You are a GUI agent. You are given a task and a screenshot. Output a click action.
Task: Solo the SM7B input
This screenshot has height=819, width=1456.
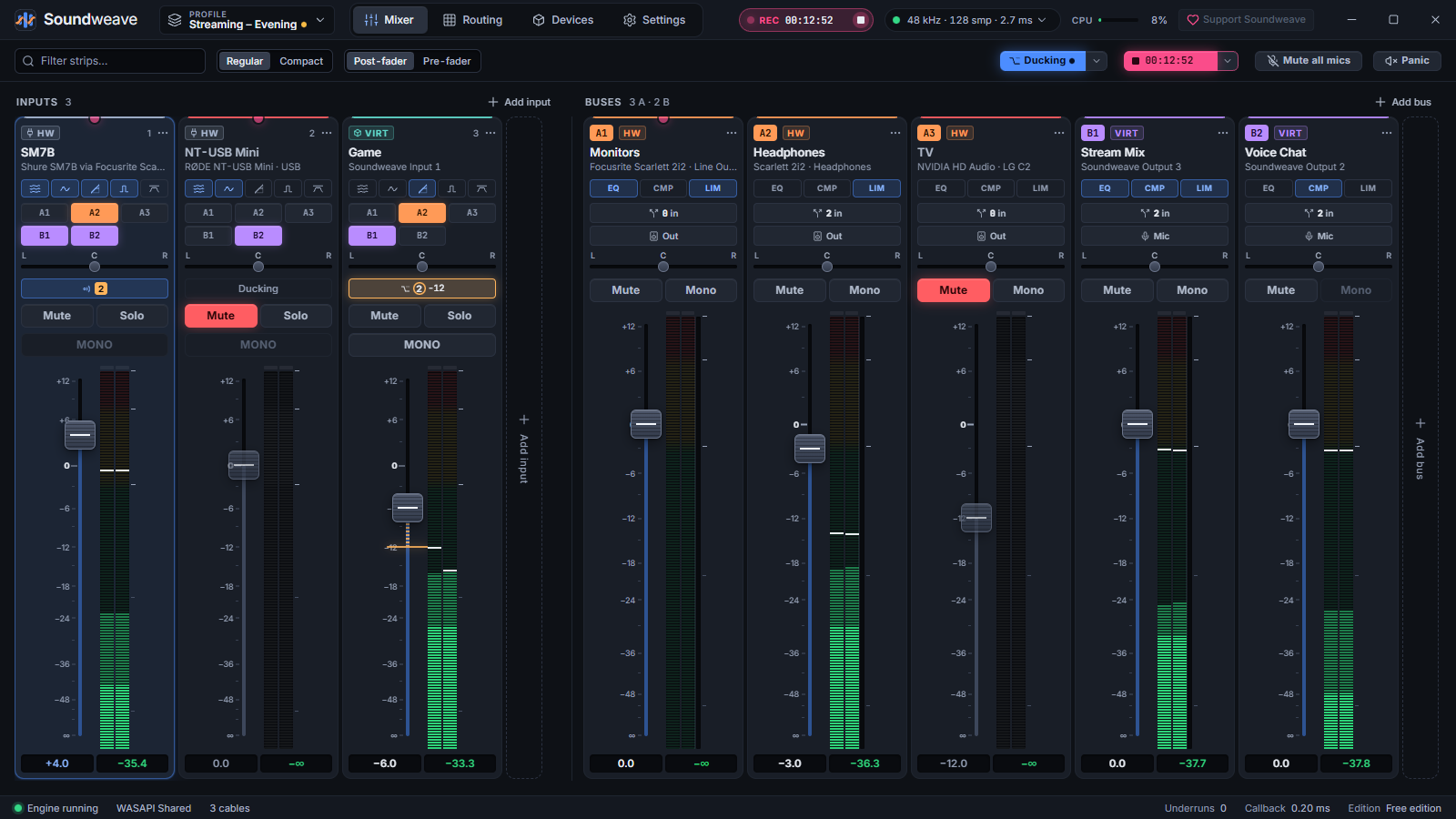(x=132, y=316)
